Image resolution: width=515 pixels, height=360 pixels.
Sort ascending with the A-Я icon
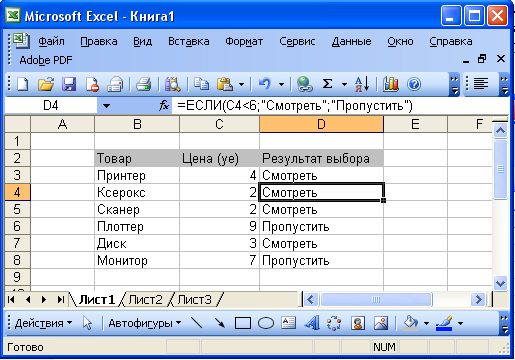[362, 84]
